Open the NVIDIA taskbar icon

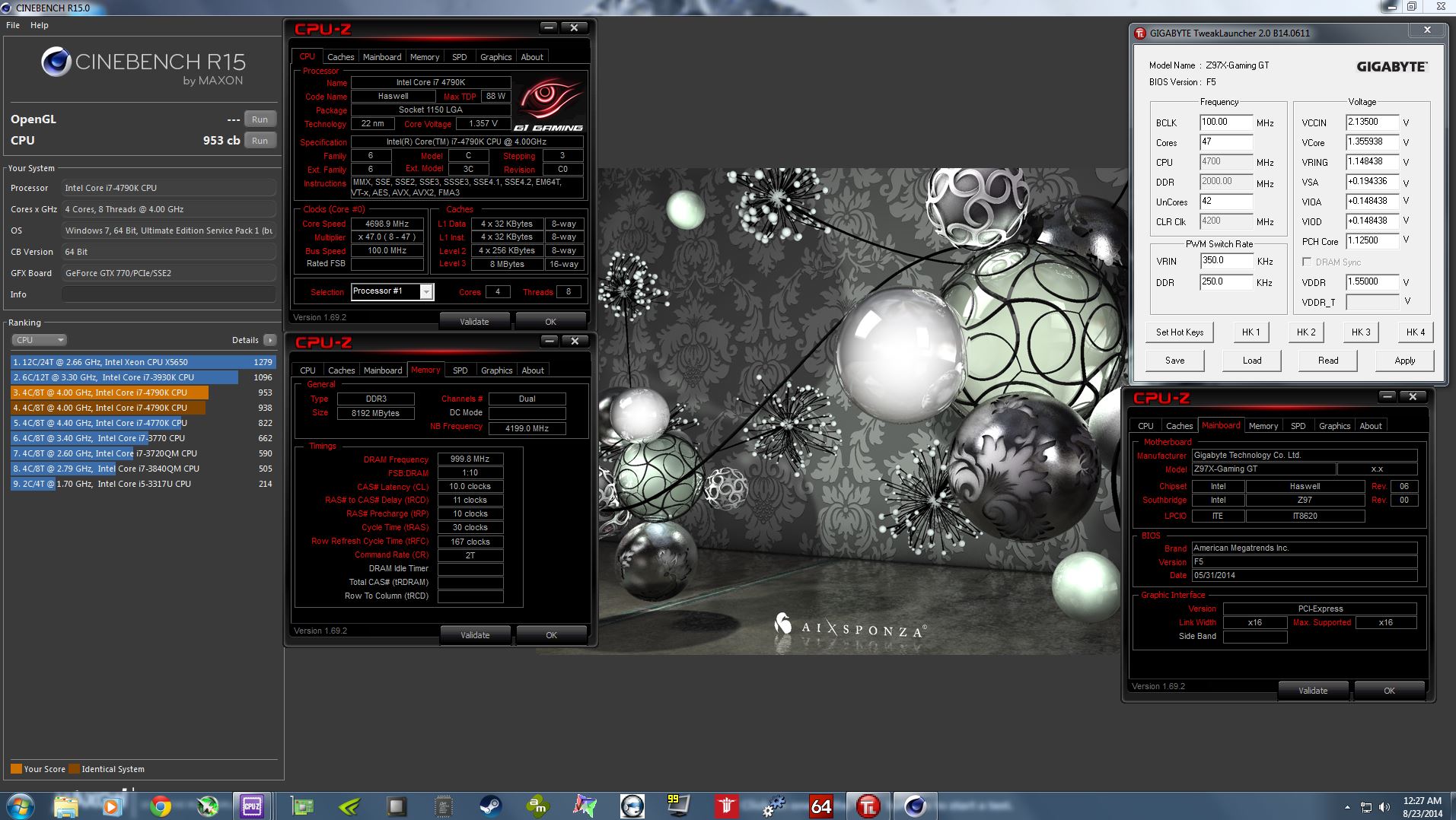click(x=349, y=806)
